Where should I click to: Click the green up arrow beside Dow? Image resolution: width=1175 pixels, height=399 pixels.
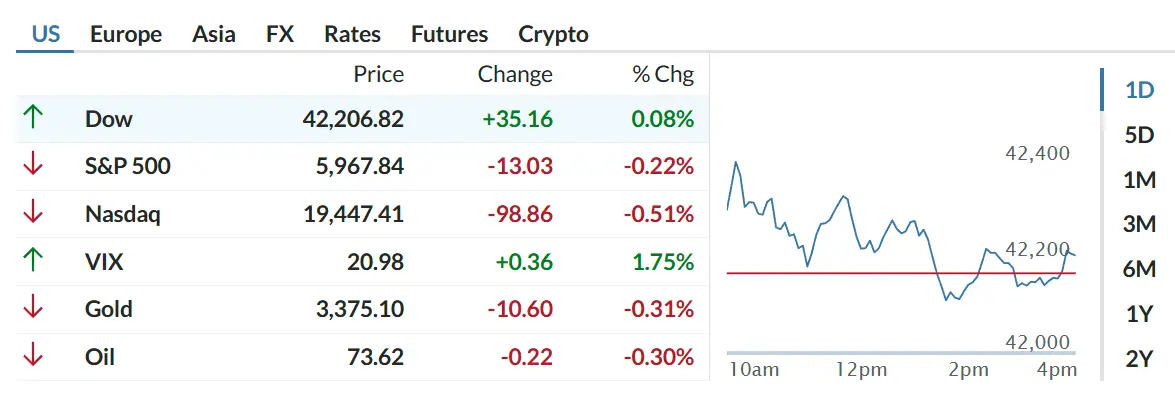tap(33, 118)
